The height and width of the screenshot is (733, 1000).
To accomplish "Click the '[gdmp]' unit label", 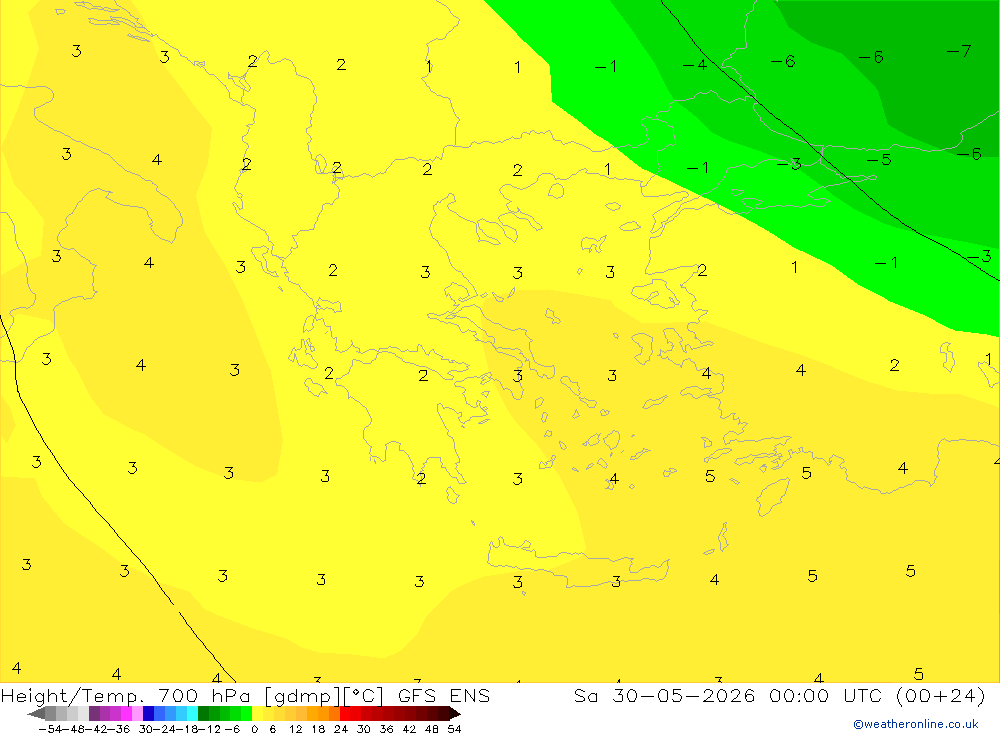I will pyautogui.click(x=303, y=696).
